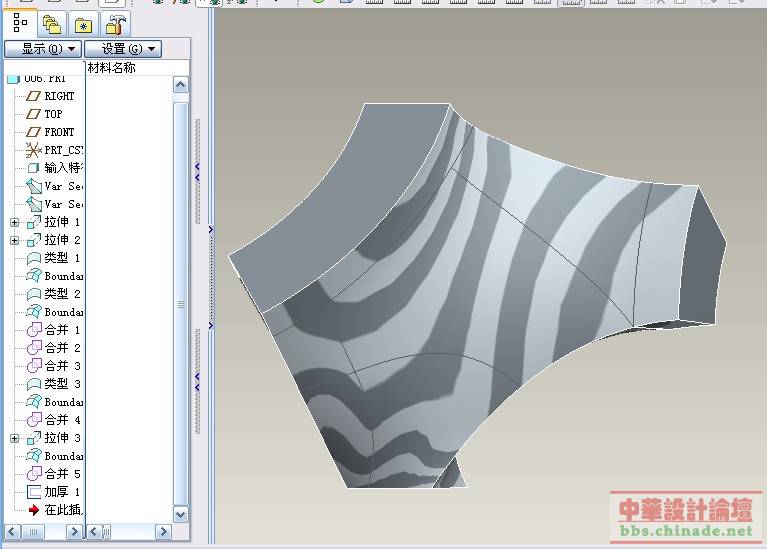Select the RIGHT datum plane
767x549 pixels.
pos(58,96)
